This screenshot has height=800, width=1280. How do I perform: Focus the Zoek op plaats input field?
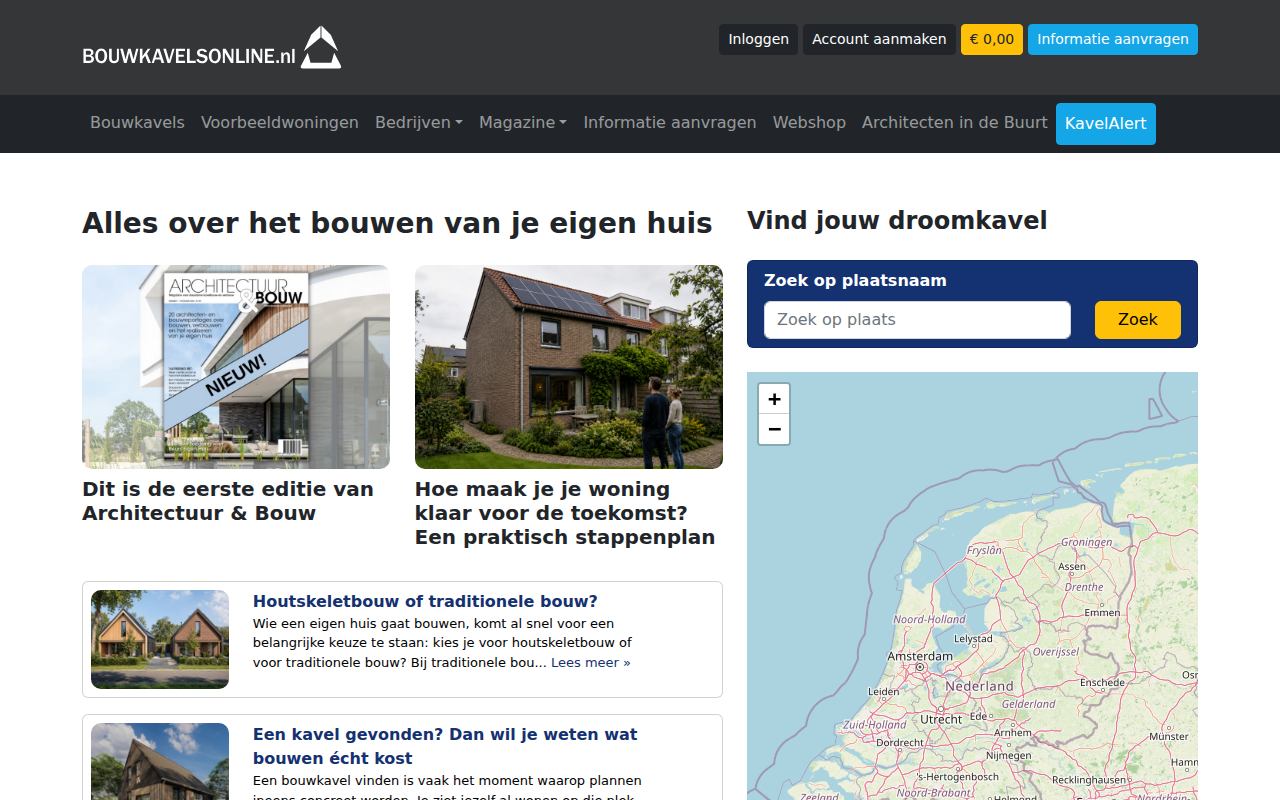917,320
